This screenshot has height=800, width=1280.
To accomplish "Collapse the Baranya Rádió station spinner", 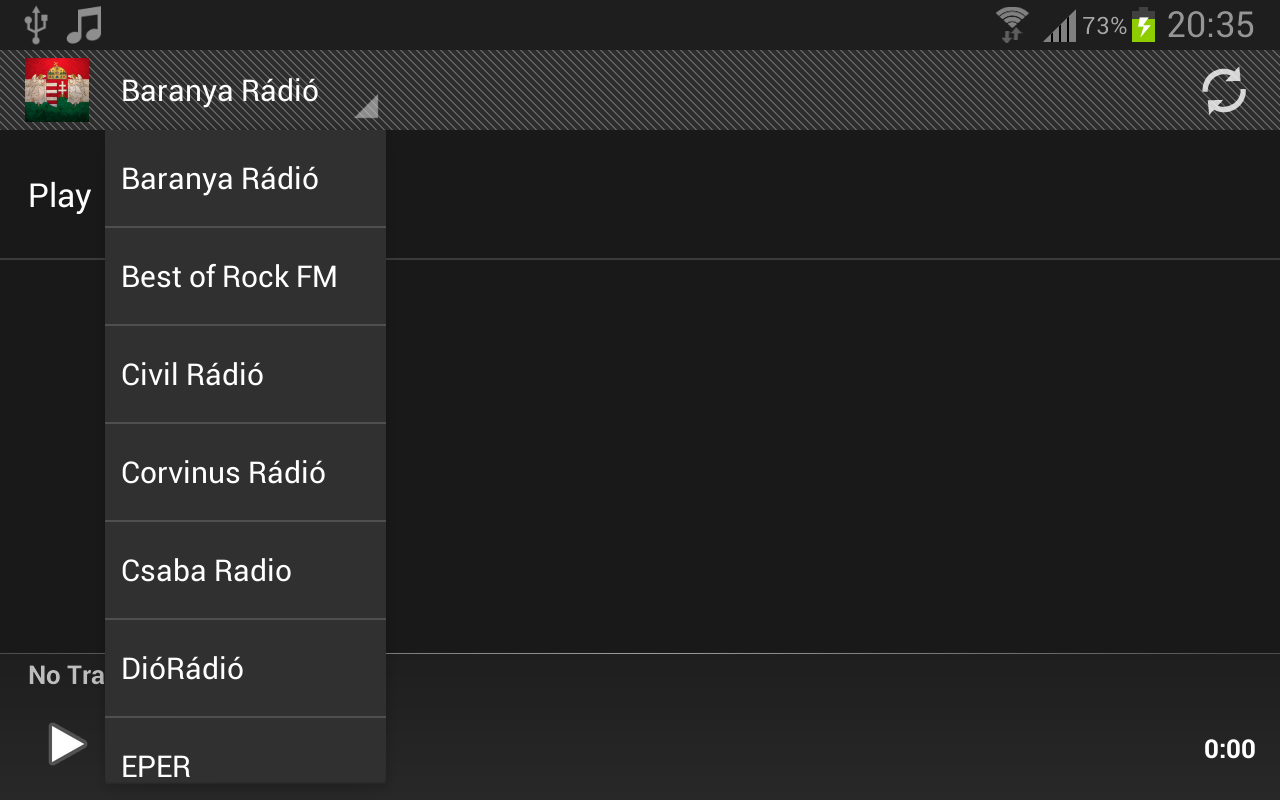I will click(x=220, y=91).
